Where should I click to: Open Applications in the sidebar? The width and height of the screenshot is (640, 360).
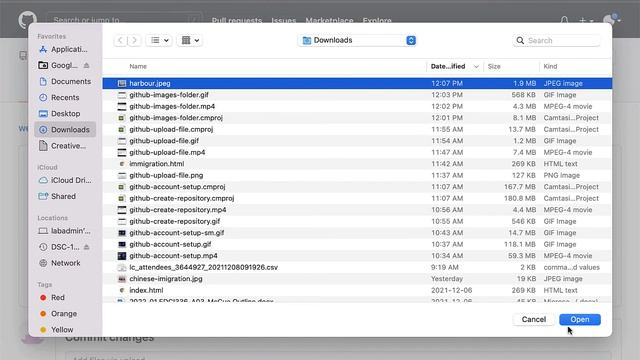point(65,49)
